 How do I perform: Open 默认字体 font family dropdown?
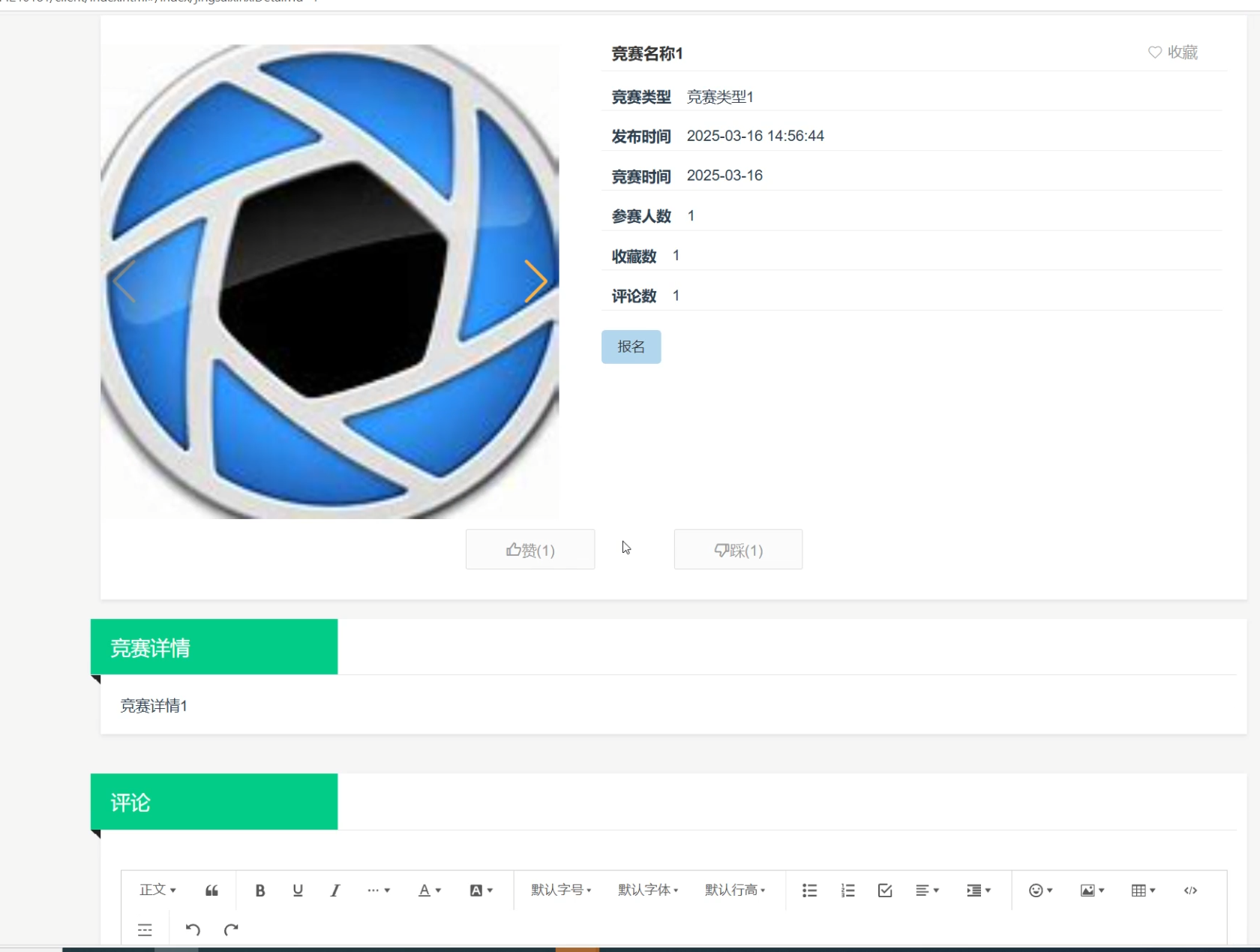[x=648, y=890]
